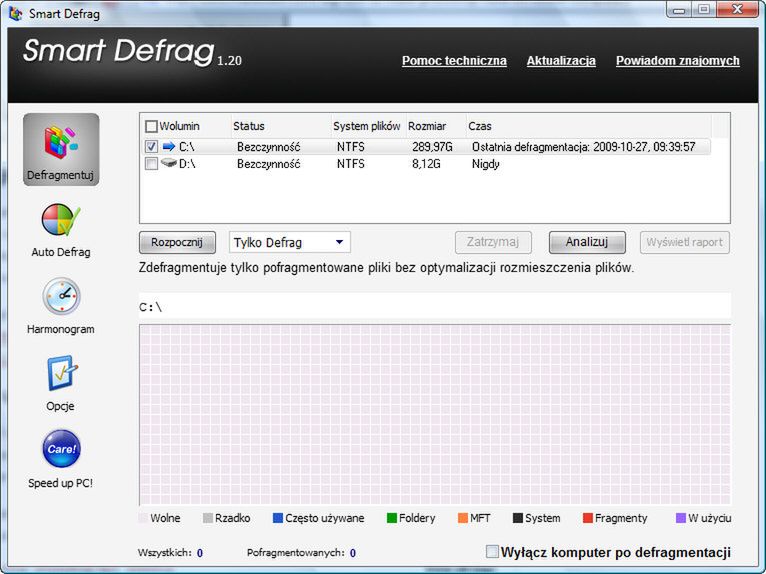Image resolution: width=766 pixels, height=574 pixels.
Task: Click the C:\ drive arrow icon
Action: click(x=169, y=146)
